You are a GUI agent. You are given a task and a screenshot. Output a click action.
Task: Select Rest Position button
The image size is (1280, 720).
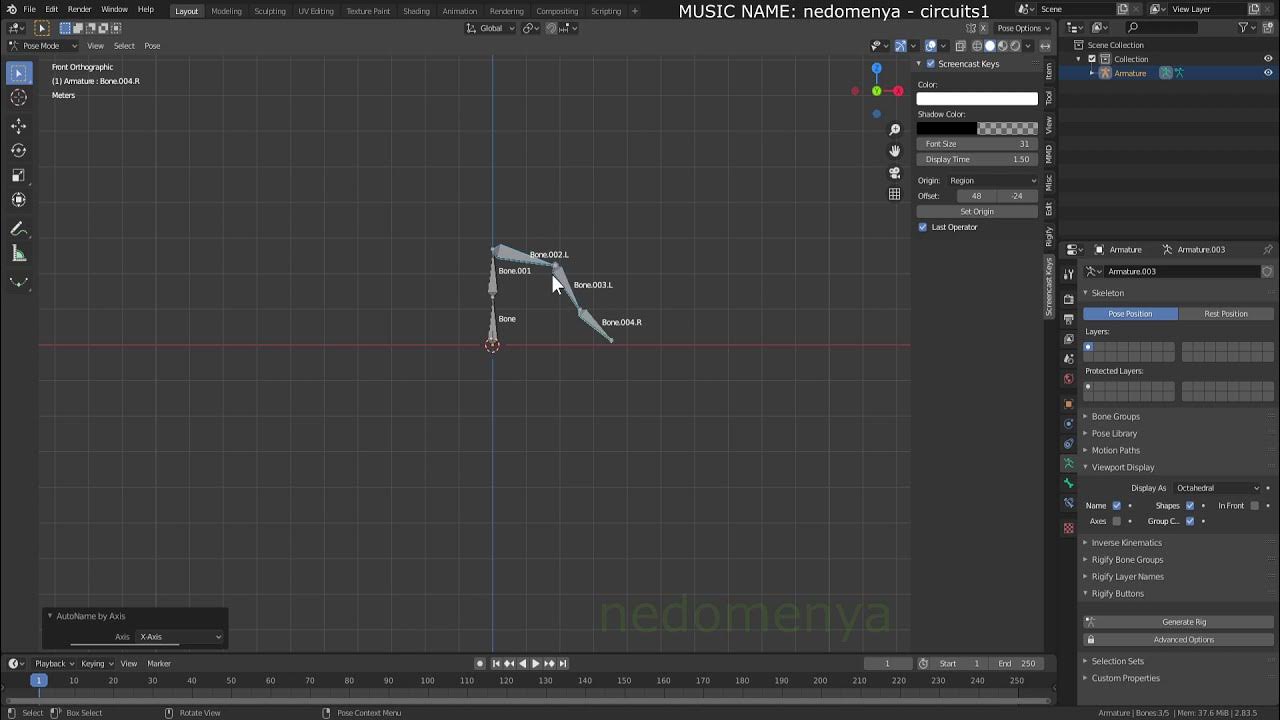tap(1226, 314)
